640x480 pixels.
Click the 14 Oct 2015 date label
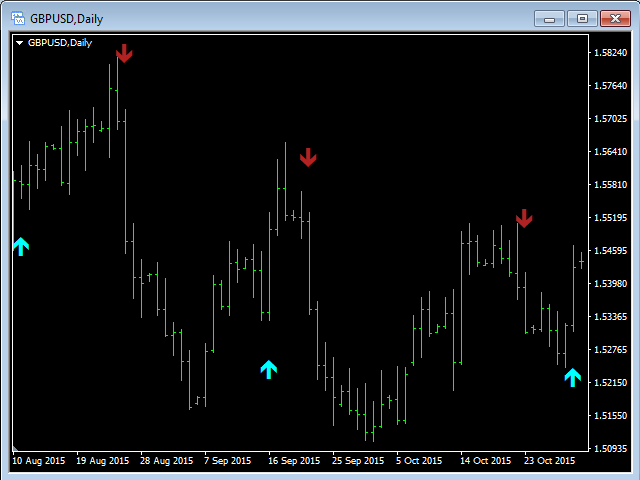click(x=485, y=461)
